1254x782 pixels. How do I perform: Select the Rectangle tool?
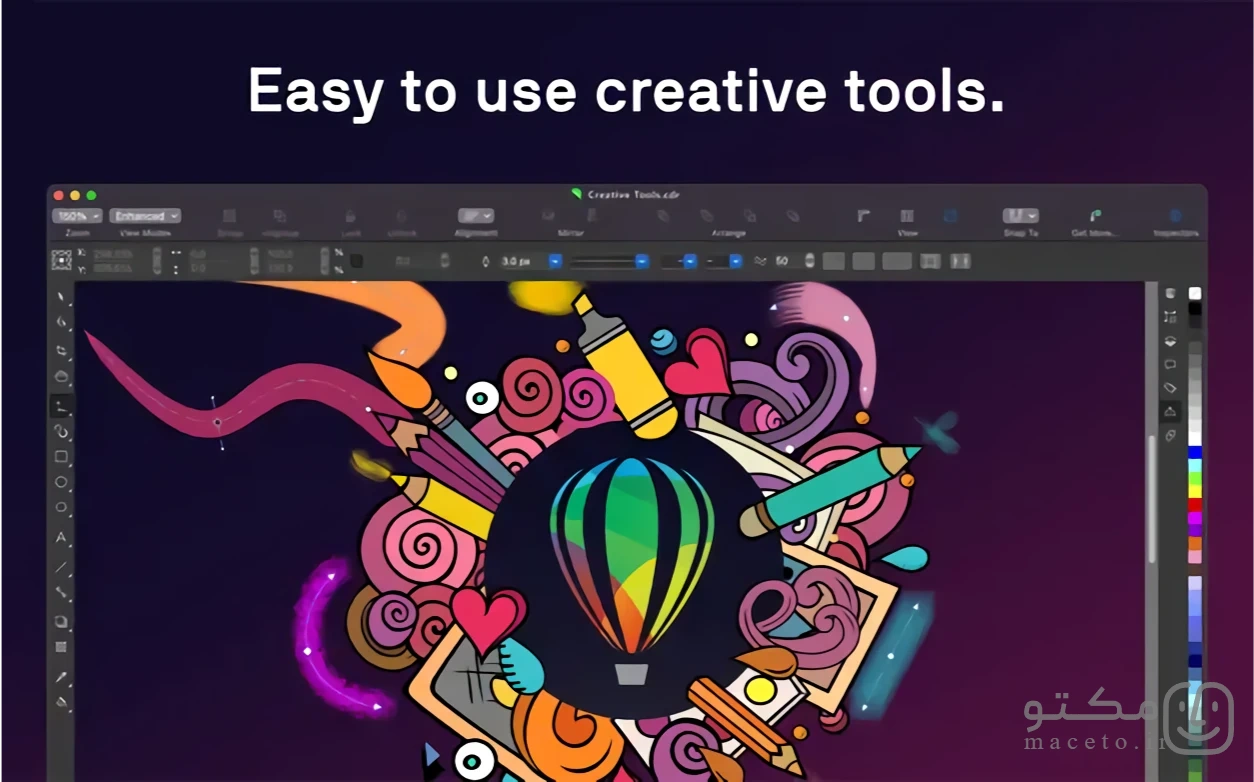point(62,457)
